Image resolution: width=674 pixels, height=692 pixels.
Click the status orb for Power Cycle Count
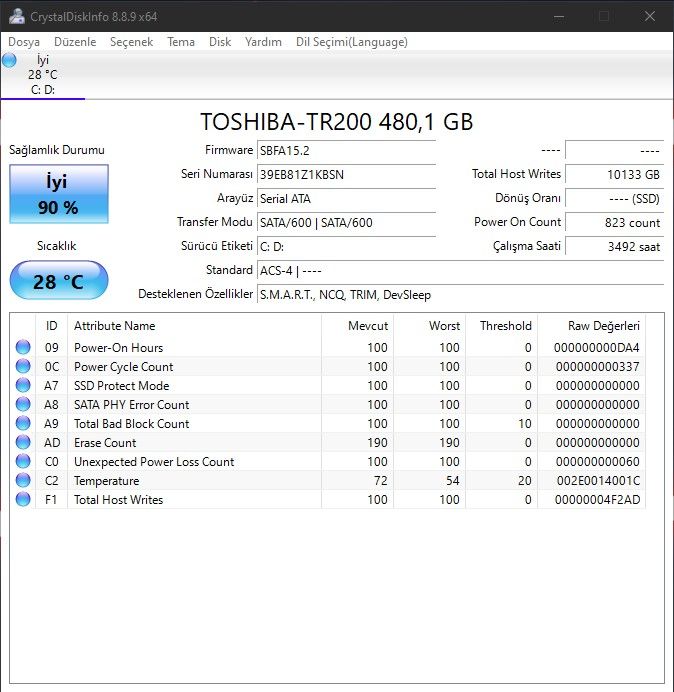coord(23,366)
